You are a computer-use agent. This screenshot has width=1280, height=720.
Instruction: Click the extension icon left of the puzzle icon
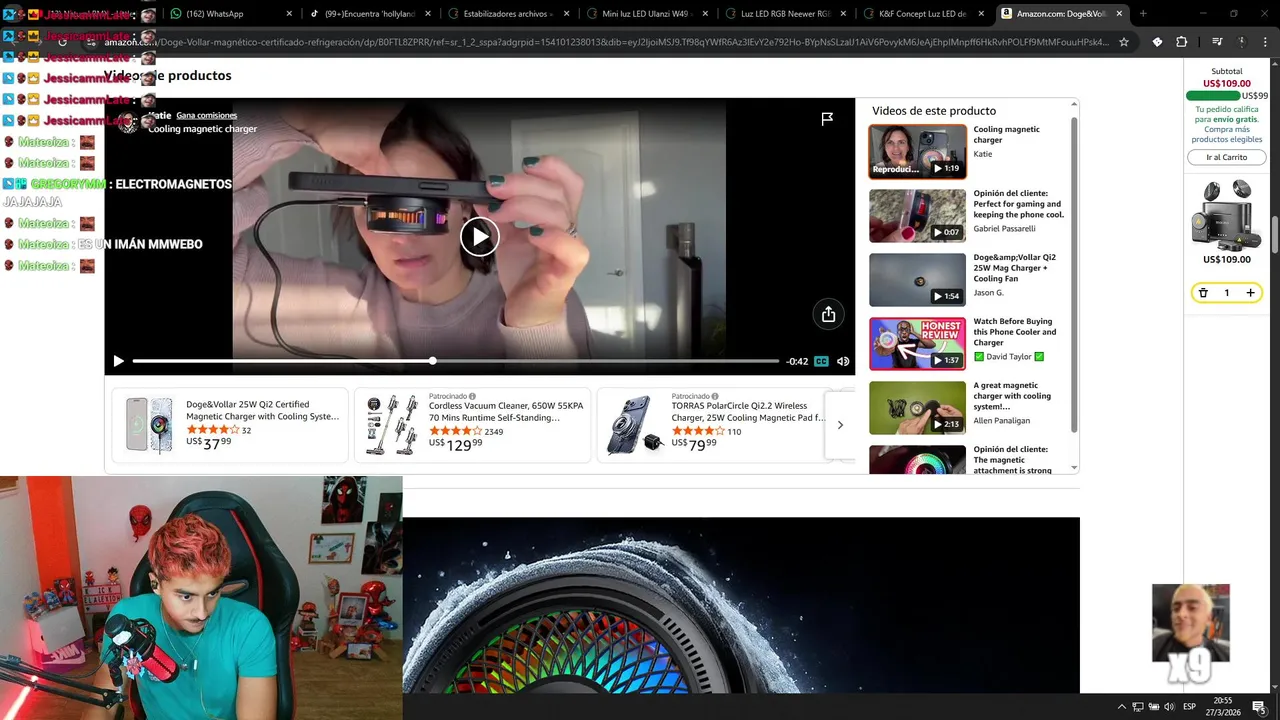coord(1157,42)
